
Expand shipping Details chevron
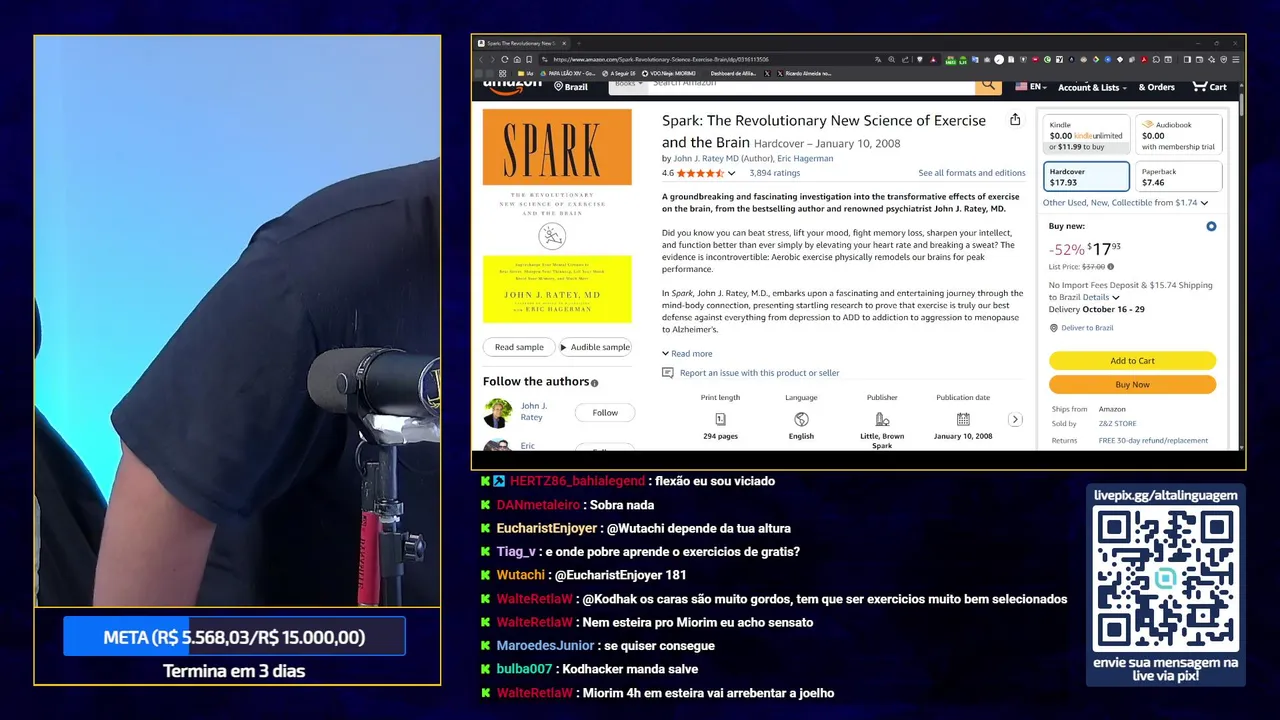1116,297
